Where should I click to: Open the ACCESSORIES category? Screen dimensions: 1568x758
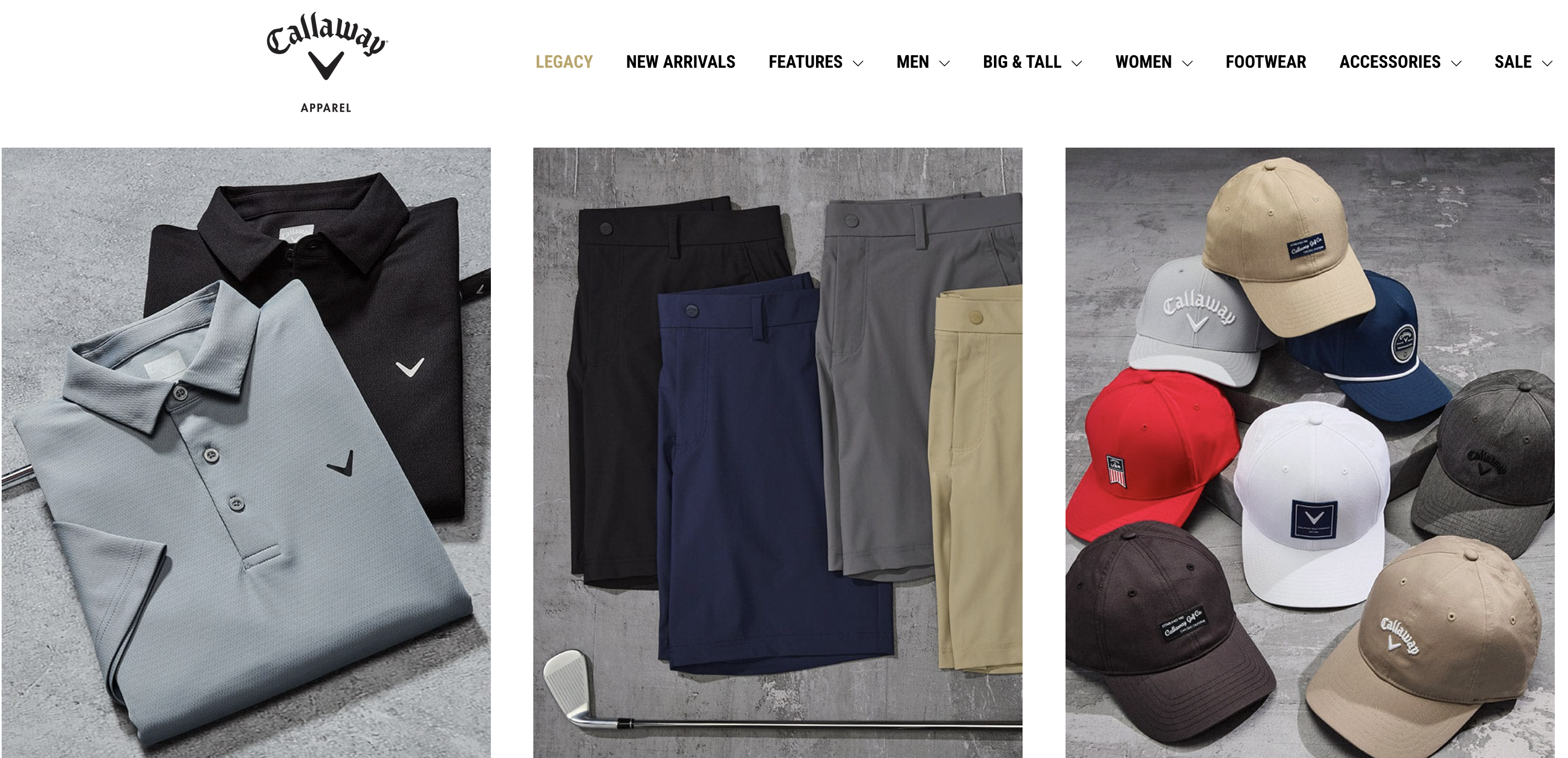pyautogui.click(x=1389, y=62)
